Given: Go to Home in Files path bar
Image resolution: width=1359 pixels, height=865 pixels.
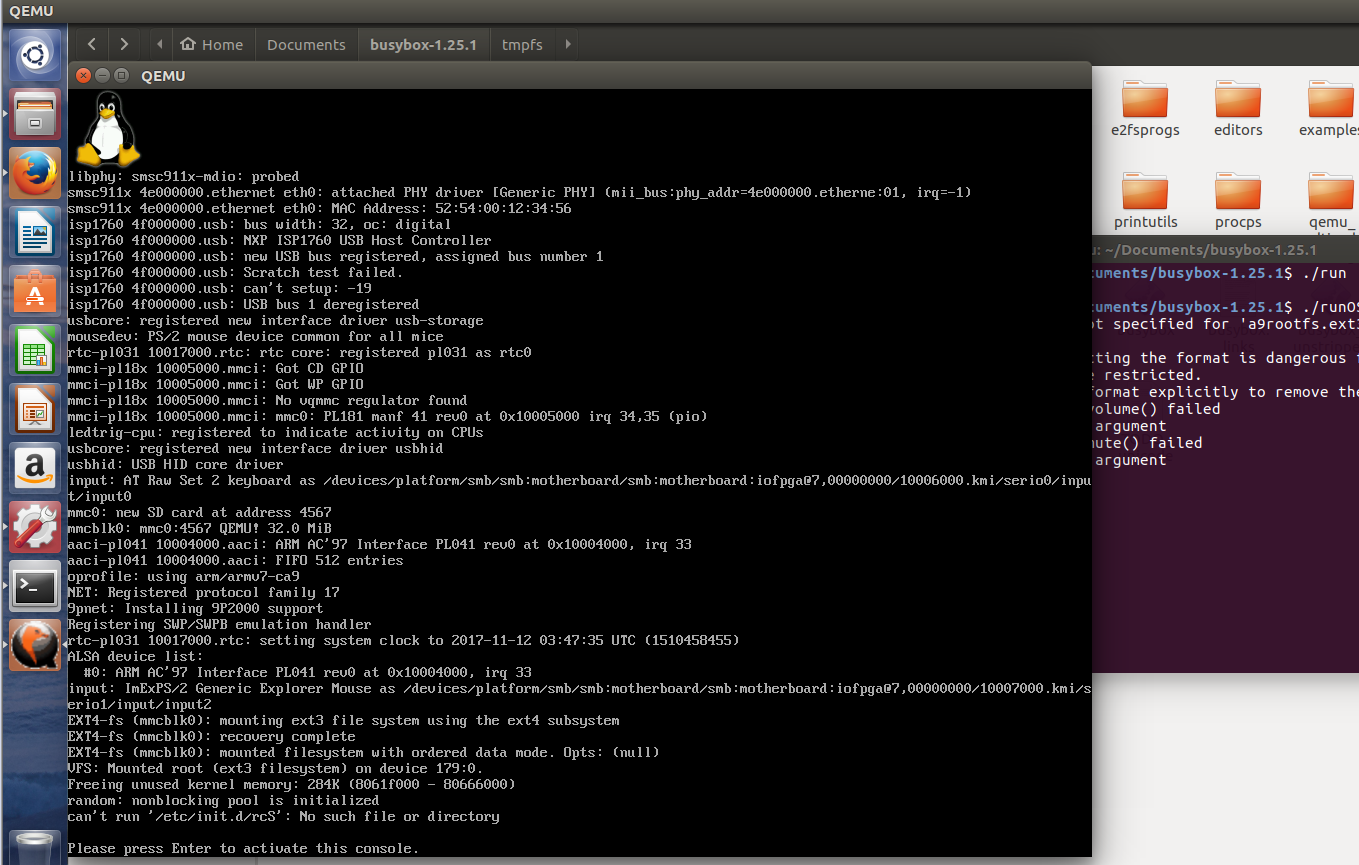Looking at the screenshot, I should click(212, 44).
